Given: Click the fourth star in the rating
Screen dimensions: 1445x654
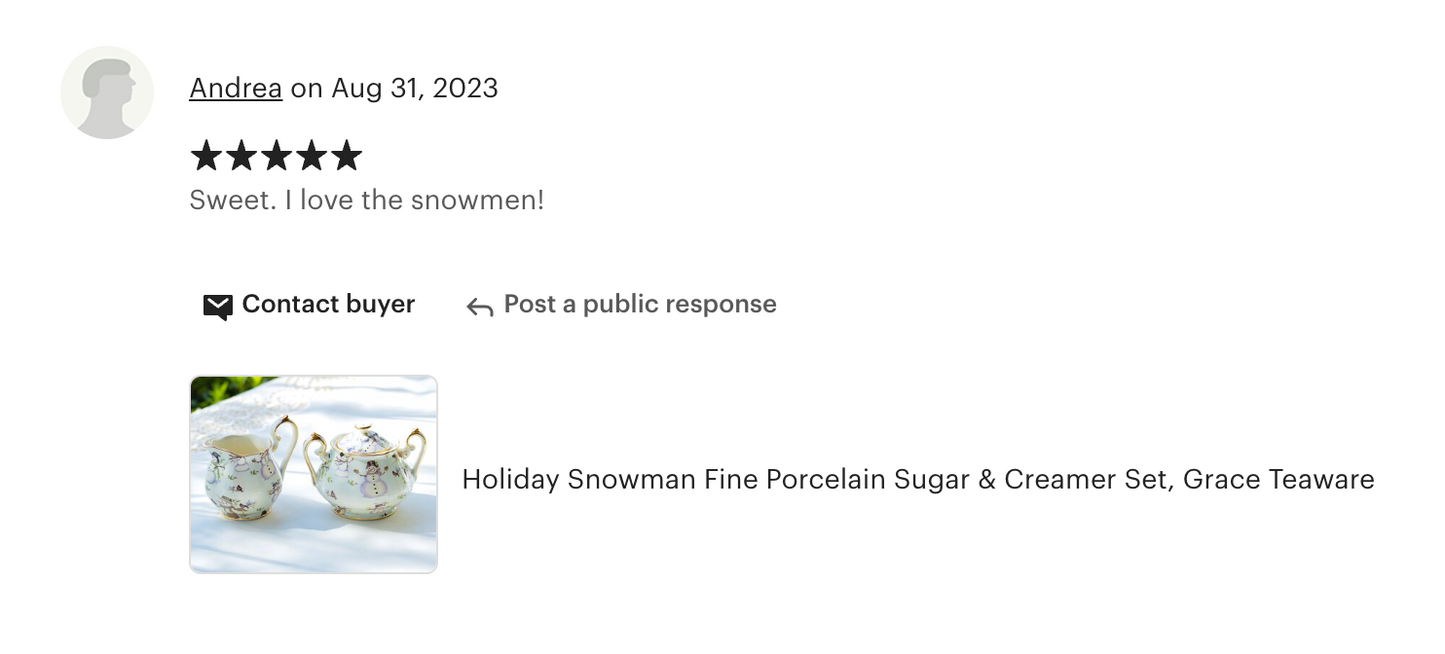Looking at the screenshot, I should (x=312, y=156).
